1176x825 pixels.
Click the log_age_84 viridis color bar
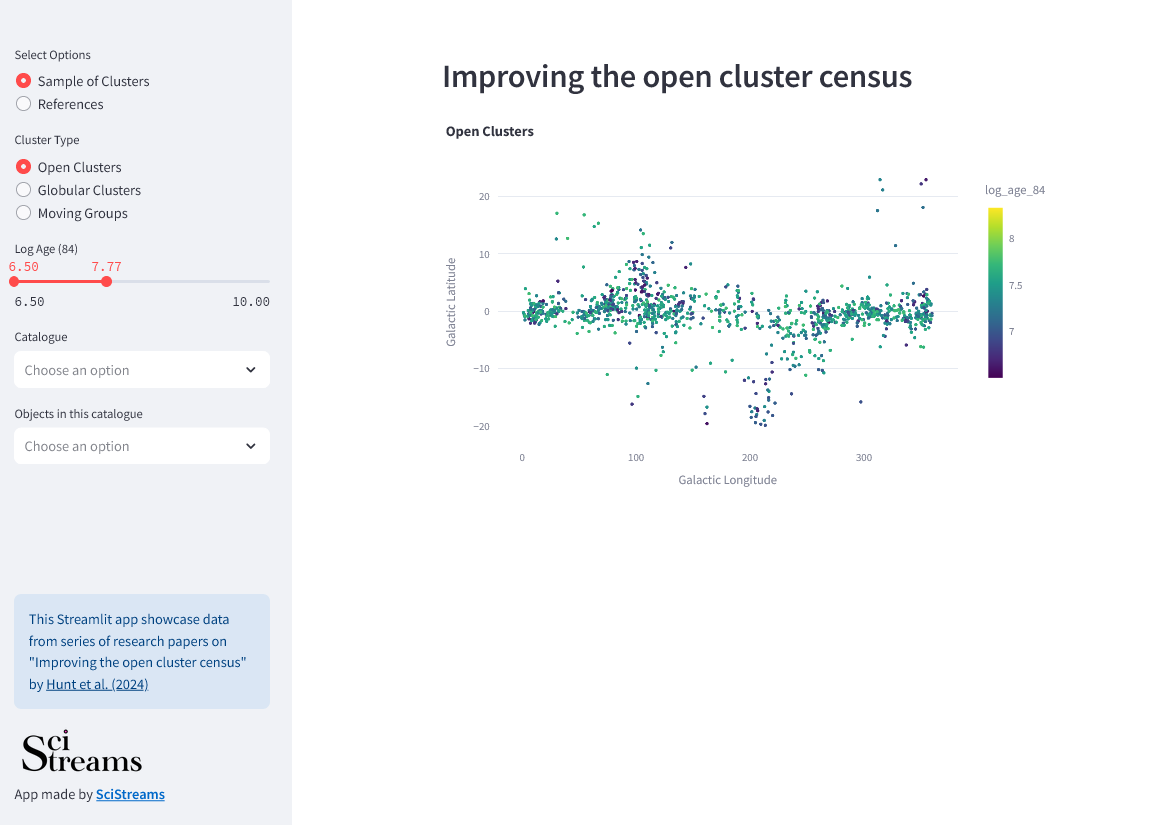995,292
